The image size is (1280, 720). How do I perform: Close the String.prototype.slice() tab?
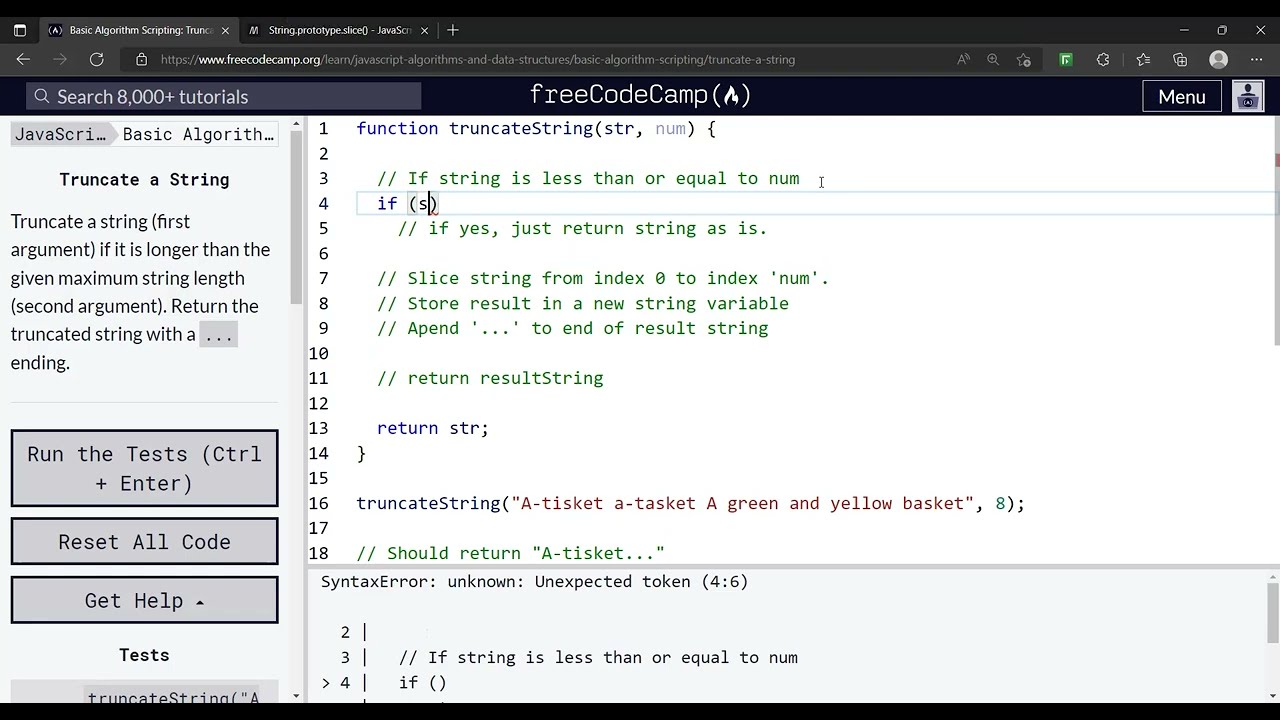click(424, 30)
